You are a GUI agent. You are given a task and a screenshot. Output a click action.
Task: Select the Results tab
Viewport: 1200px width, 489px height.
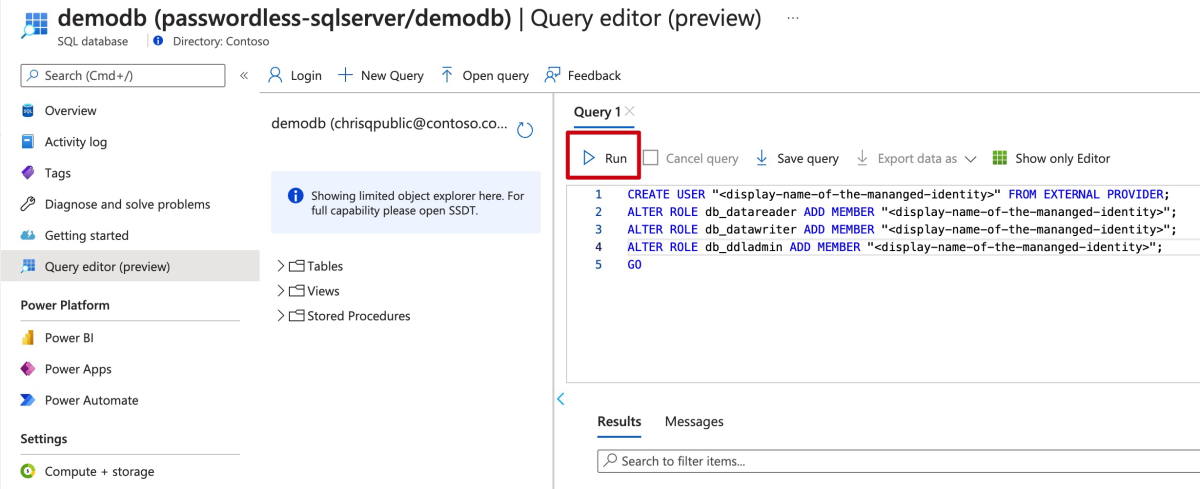click(619, 422)
